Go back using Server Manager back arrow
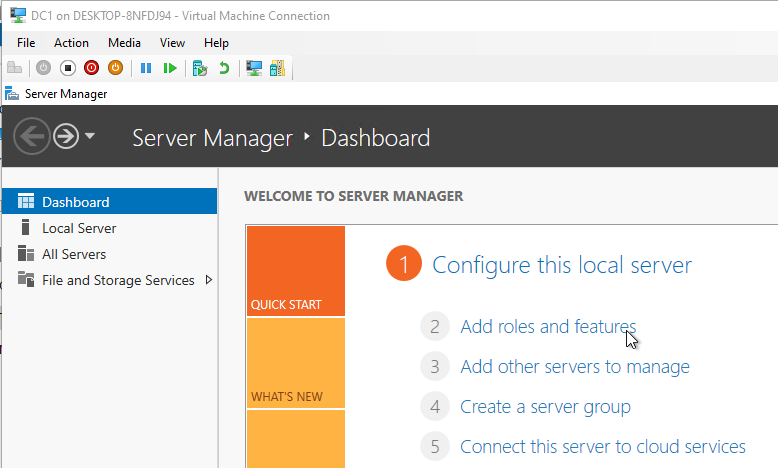The height and width of the screenshot is (468, 778). tap(32, 136)
